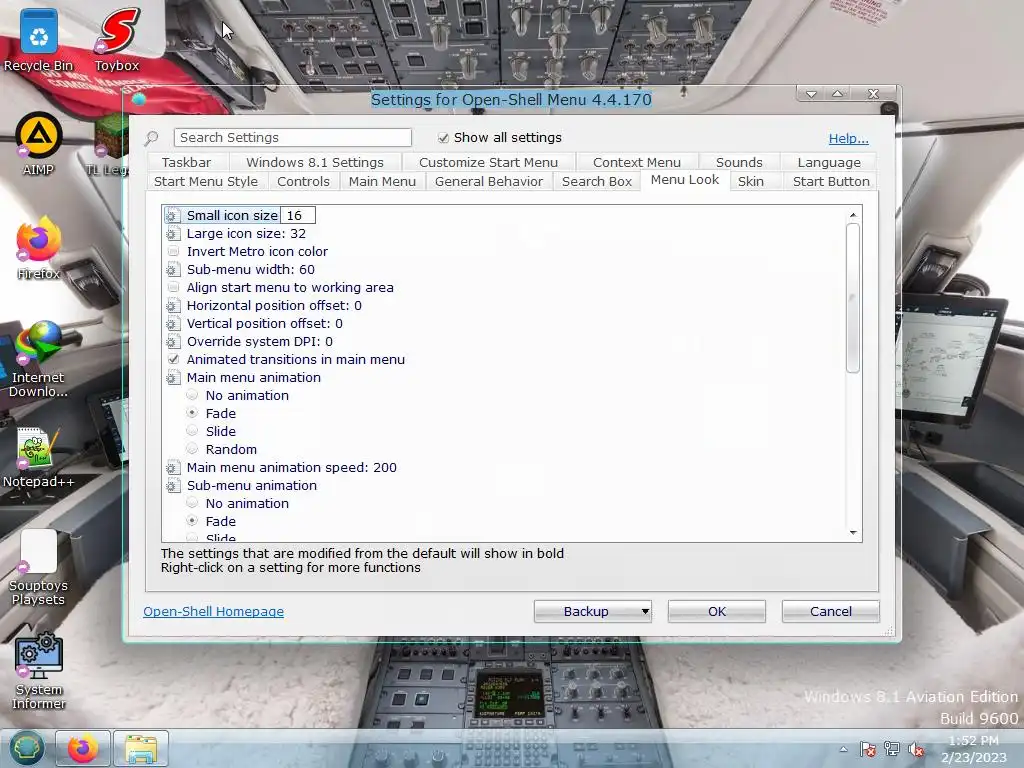
Task: Click the Small icon size value field
Action: [x=298, y=216]
